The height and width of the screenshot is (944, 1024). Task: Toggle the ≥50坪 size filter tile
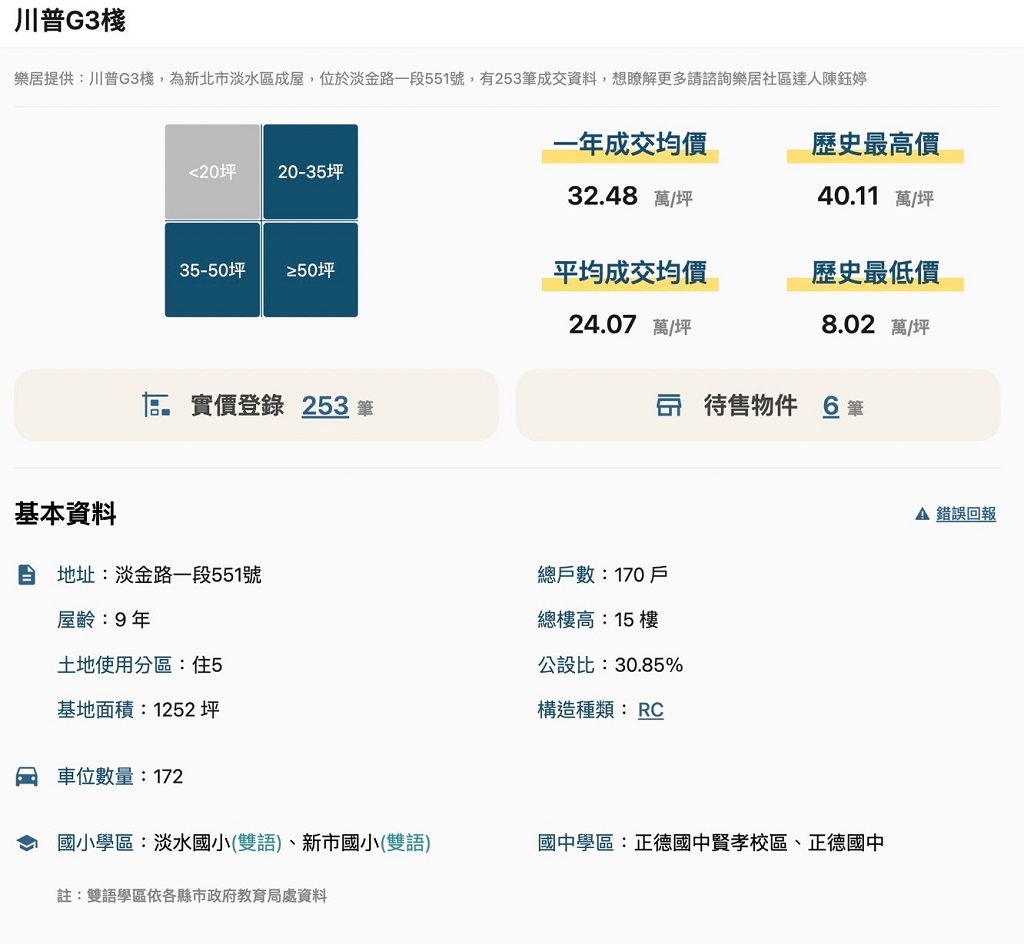tap(310, 270)
